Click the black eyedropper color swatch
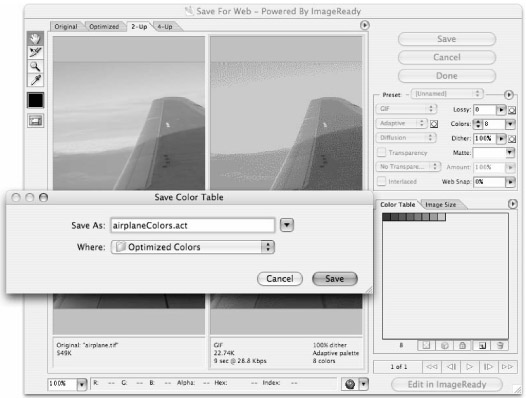Screen dimensions: 526x398 click(35, 100)
